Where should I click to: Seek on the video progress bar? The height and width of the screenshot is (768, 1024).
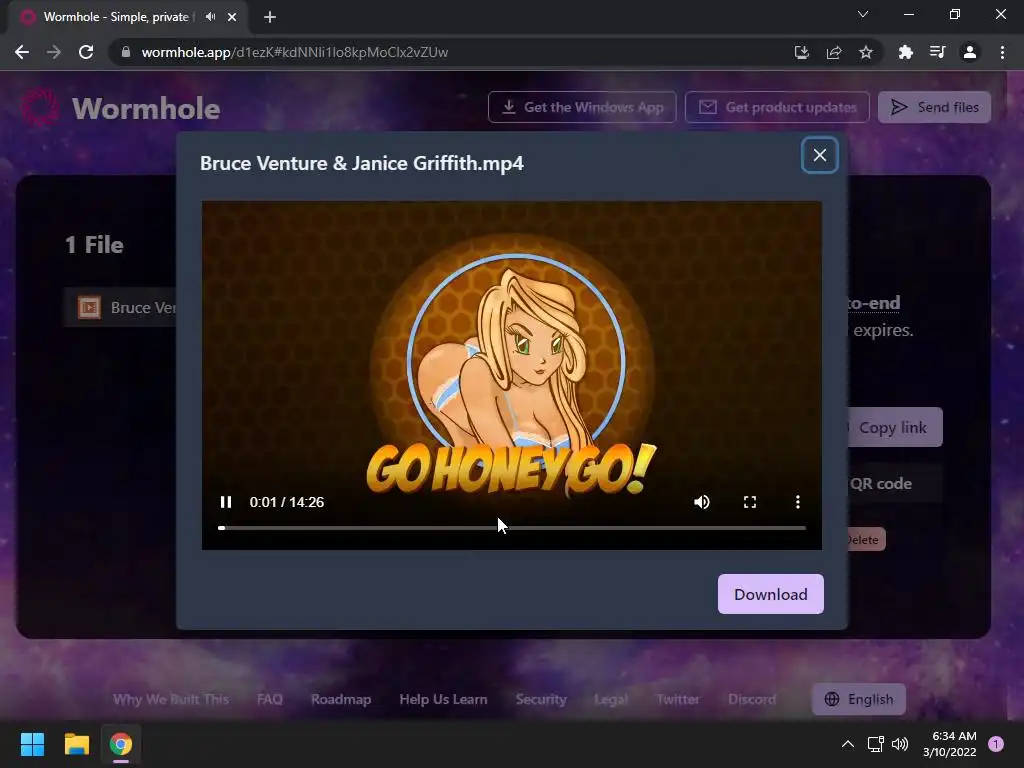point(512,528)
